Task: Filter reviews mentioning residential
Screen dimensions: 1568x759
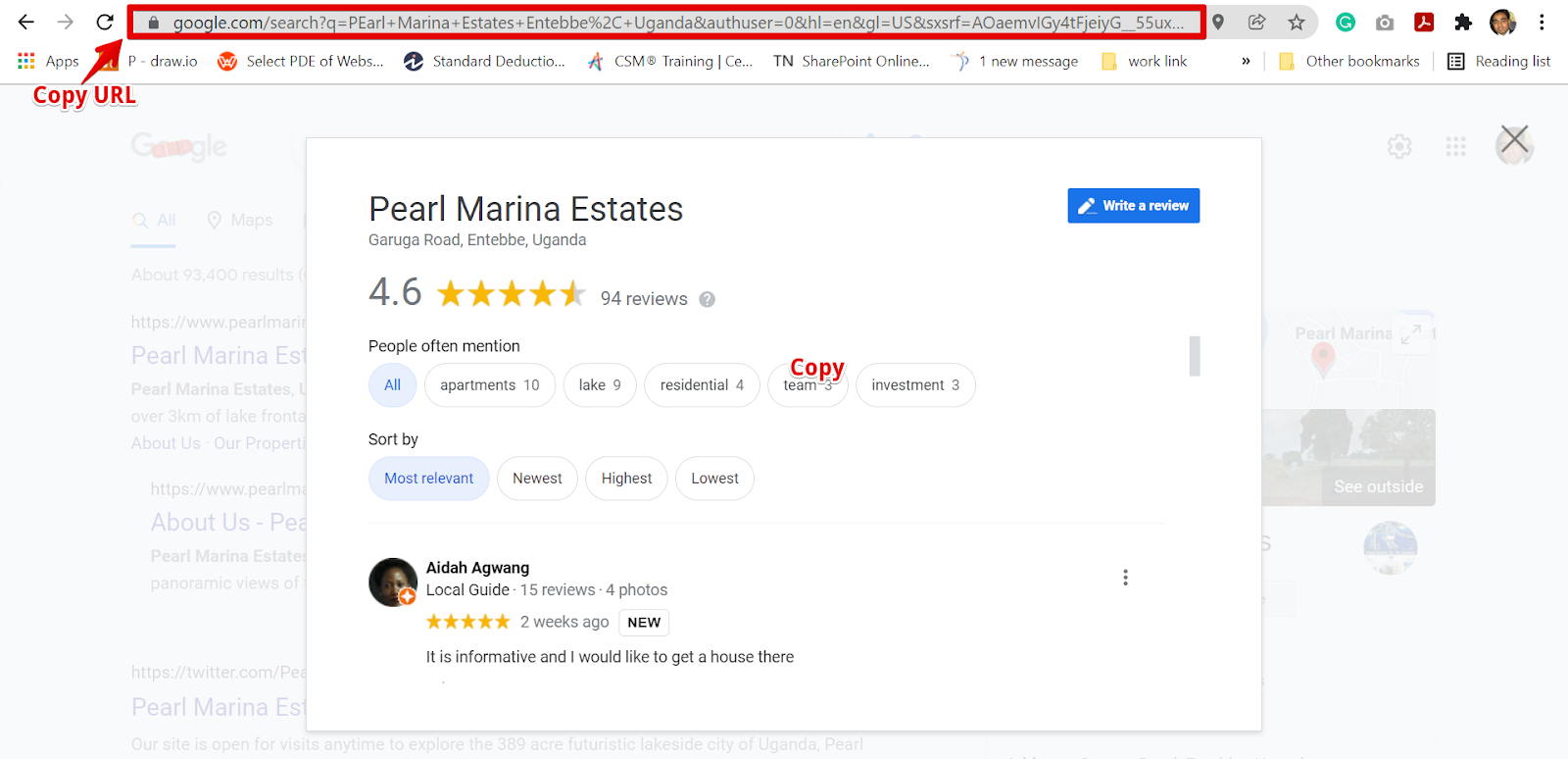Action: [x=702, y=385]
